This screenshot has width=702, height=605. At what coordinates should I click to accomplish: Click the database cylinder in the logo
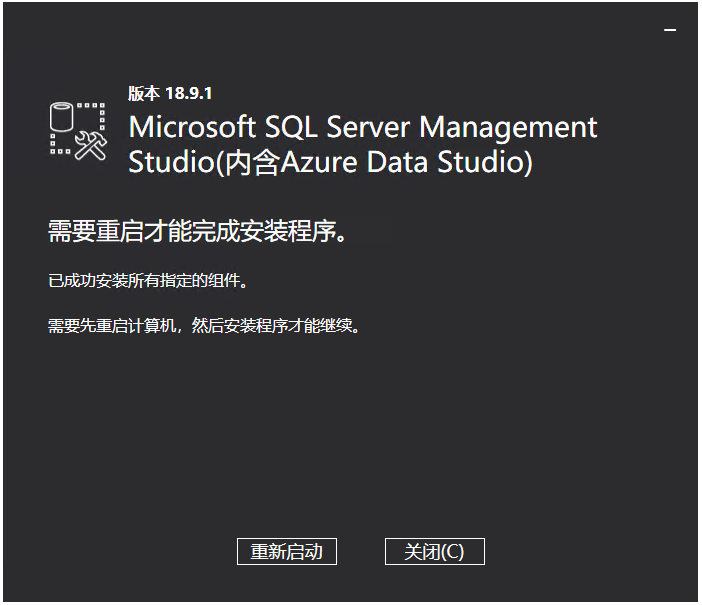point(62,119)
